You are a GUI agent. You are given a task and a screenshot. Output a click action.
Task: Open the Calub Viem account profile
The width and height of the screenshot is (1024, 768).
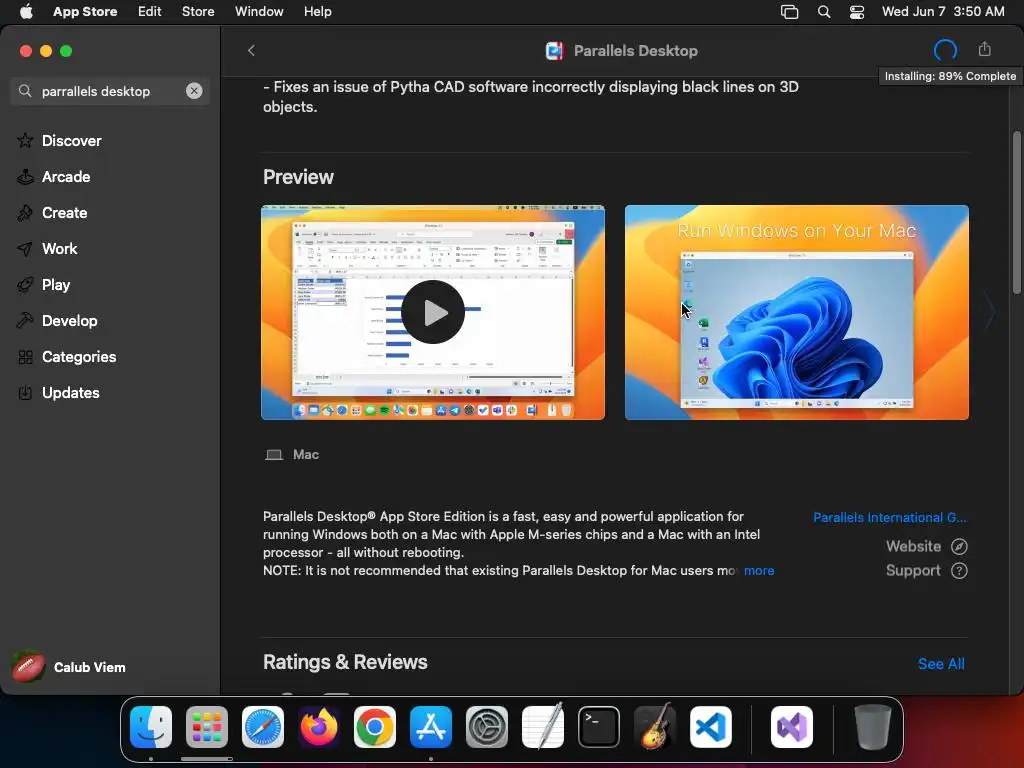click(69, 667)
